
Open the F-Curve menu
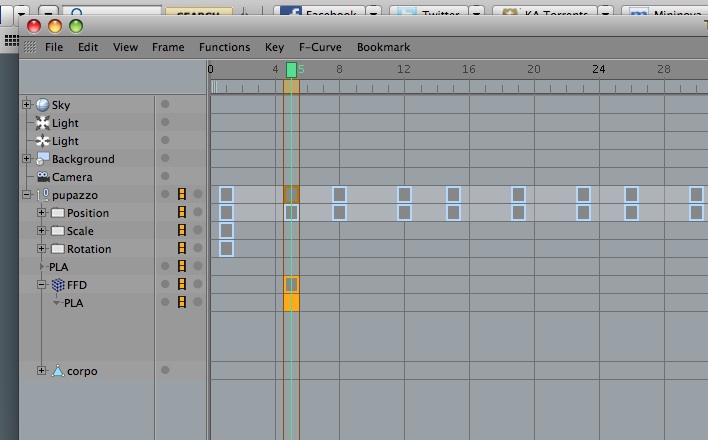click(320, 47)
